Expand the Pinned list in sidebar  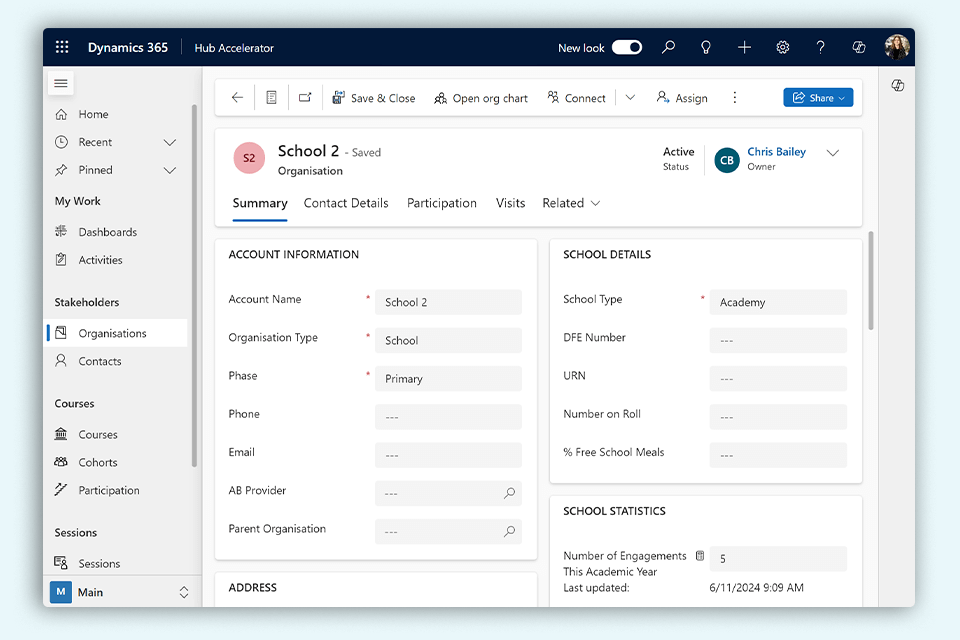tap(169, 170)
